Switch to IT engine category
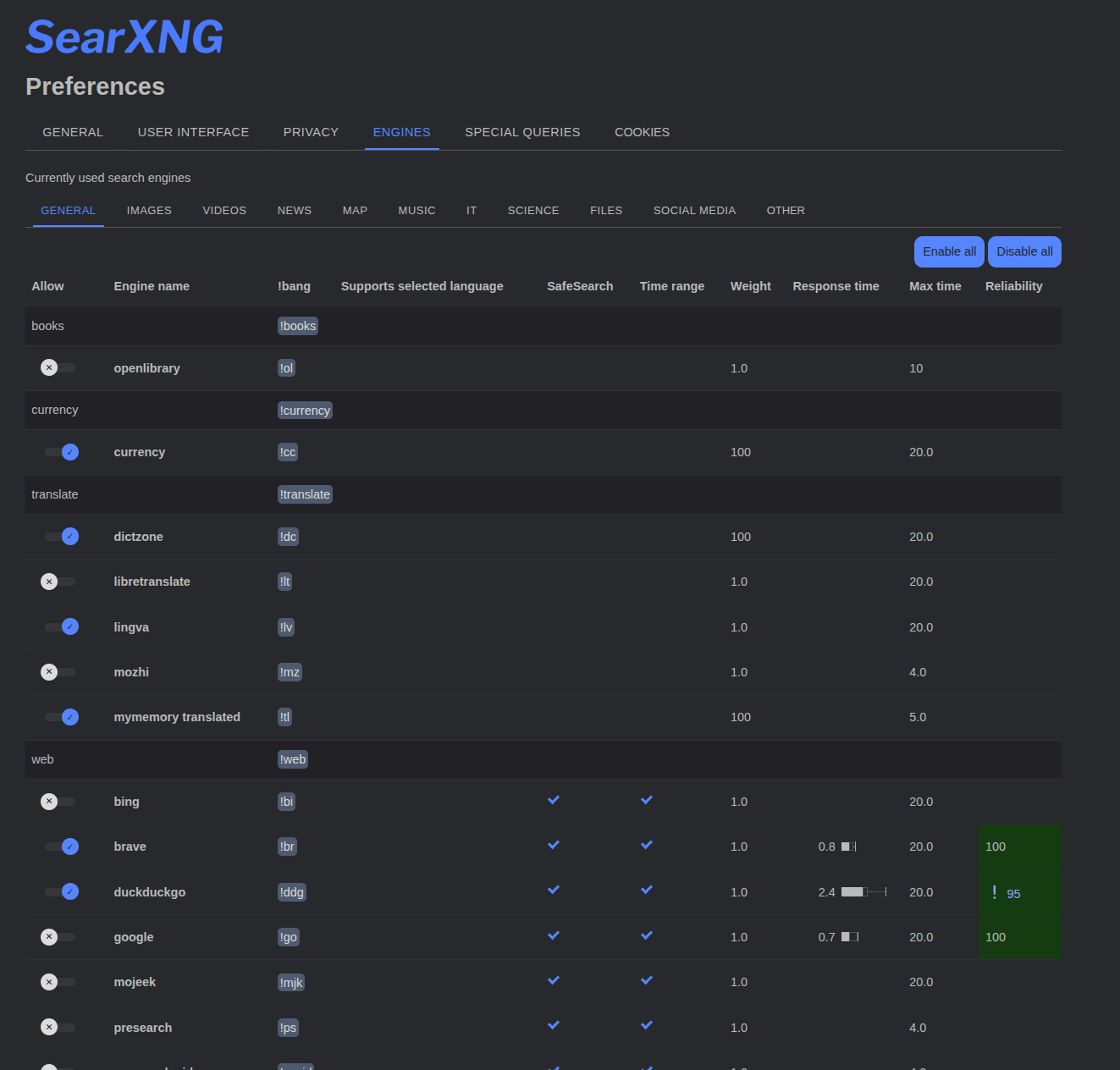Viewport: 1120px width, 1070px height. [472, 210]
